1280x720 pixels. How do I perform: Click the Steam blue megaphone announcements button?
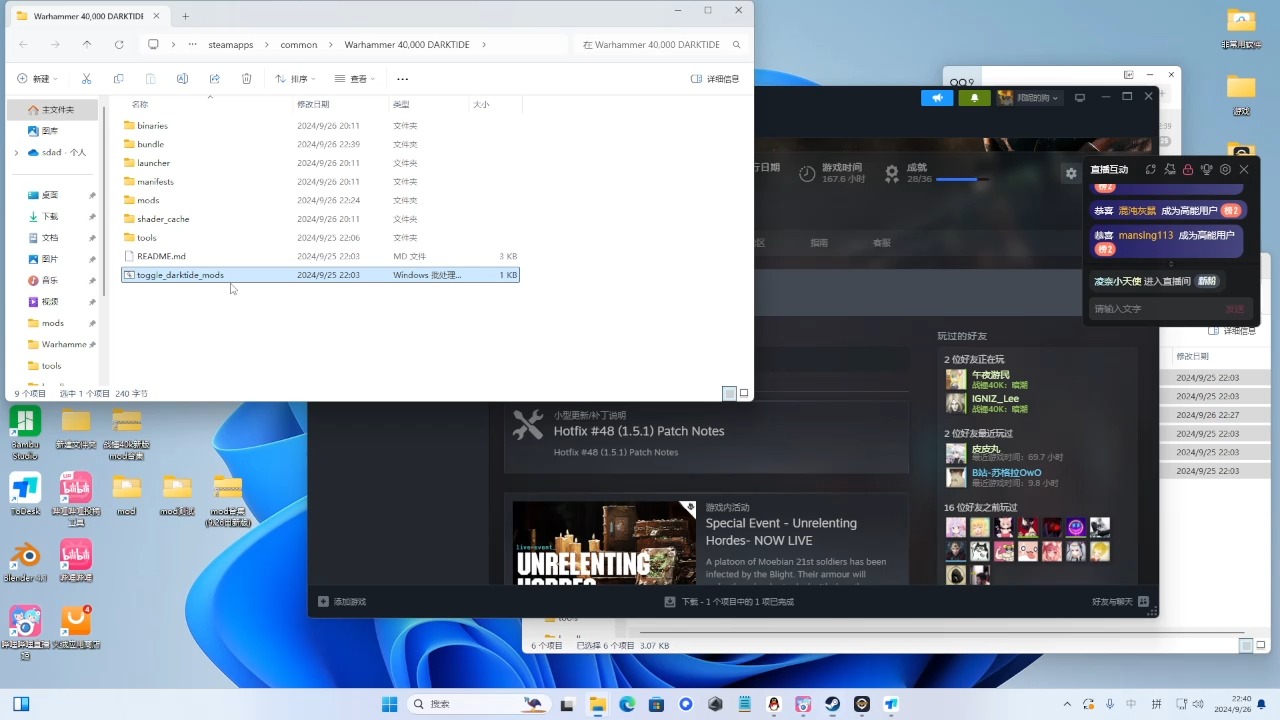pyautogui.click(x=937, y=98)
